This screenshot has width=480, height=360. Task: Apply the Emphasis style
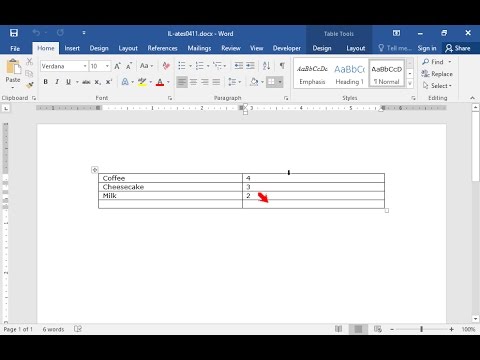(x=312, y=74)
